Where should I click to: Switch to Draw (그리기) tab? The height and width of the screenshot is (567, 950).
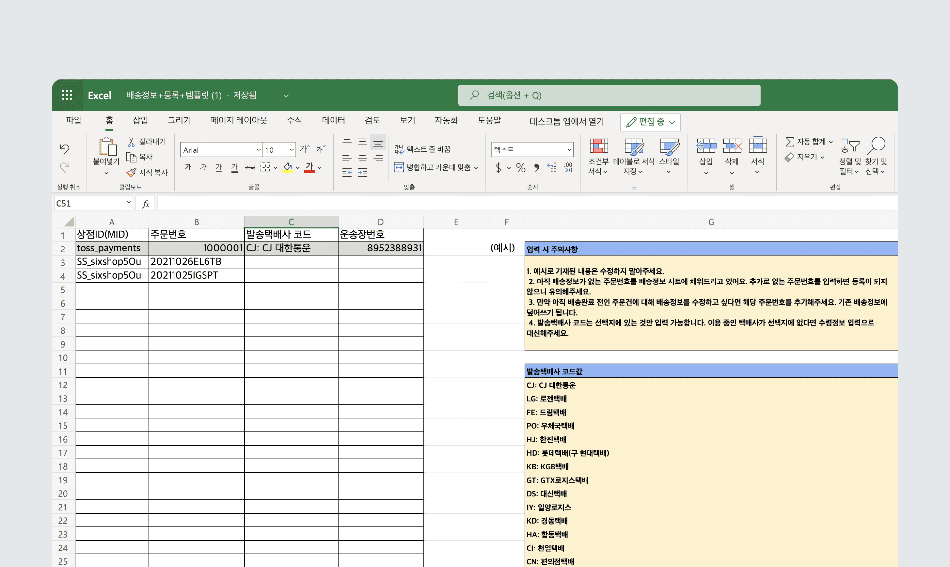[179, 121]
